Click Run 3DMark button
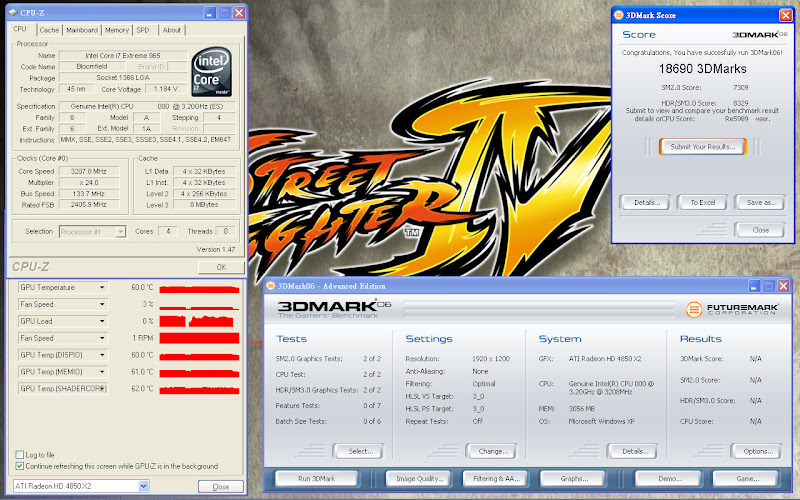Screen dimensions: 800x500 (x=316, y=479)
